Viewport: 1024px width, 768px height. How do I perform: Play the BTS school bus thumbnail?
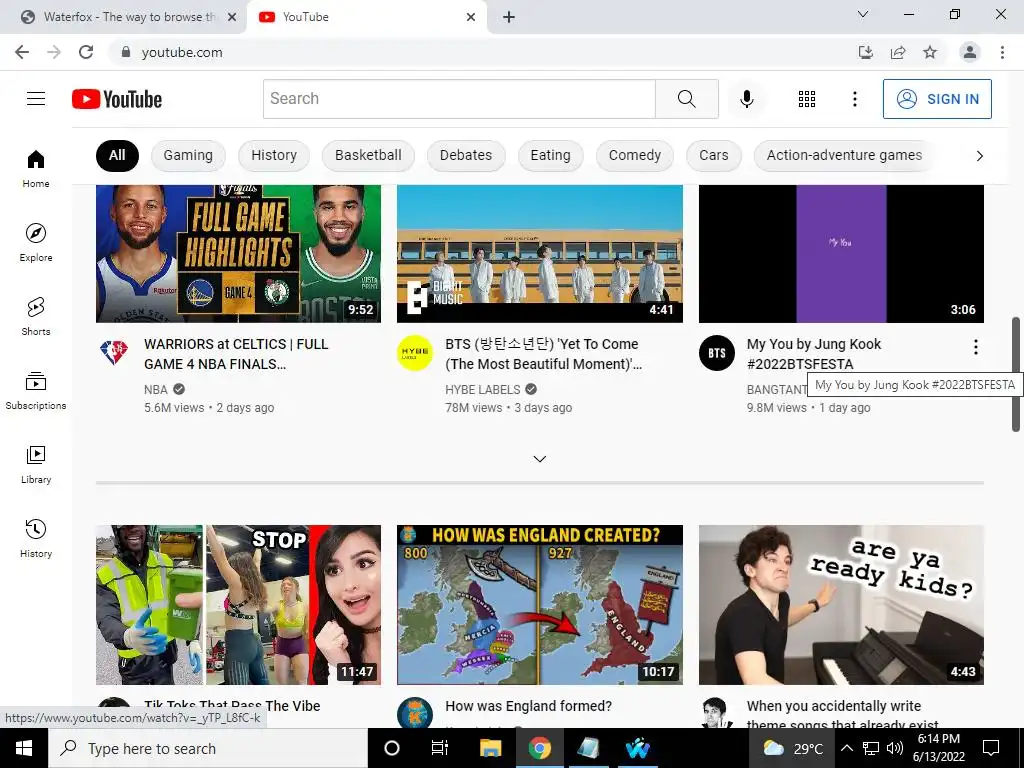pyautogui.click(x=540, y=253)
